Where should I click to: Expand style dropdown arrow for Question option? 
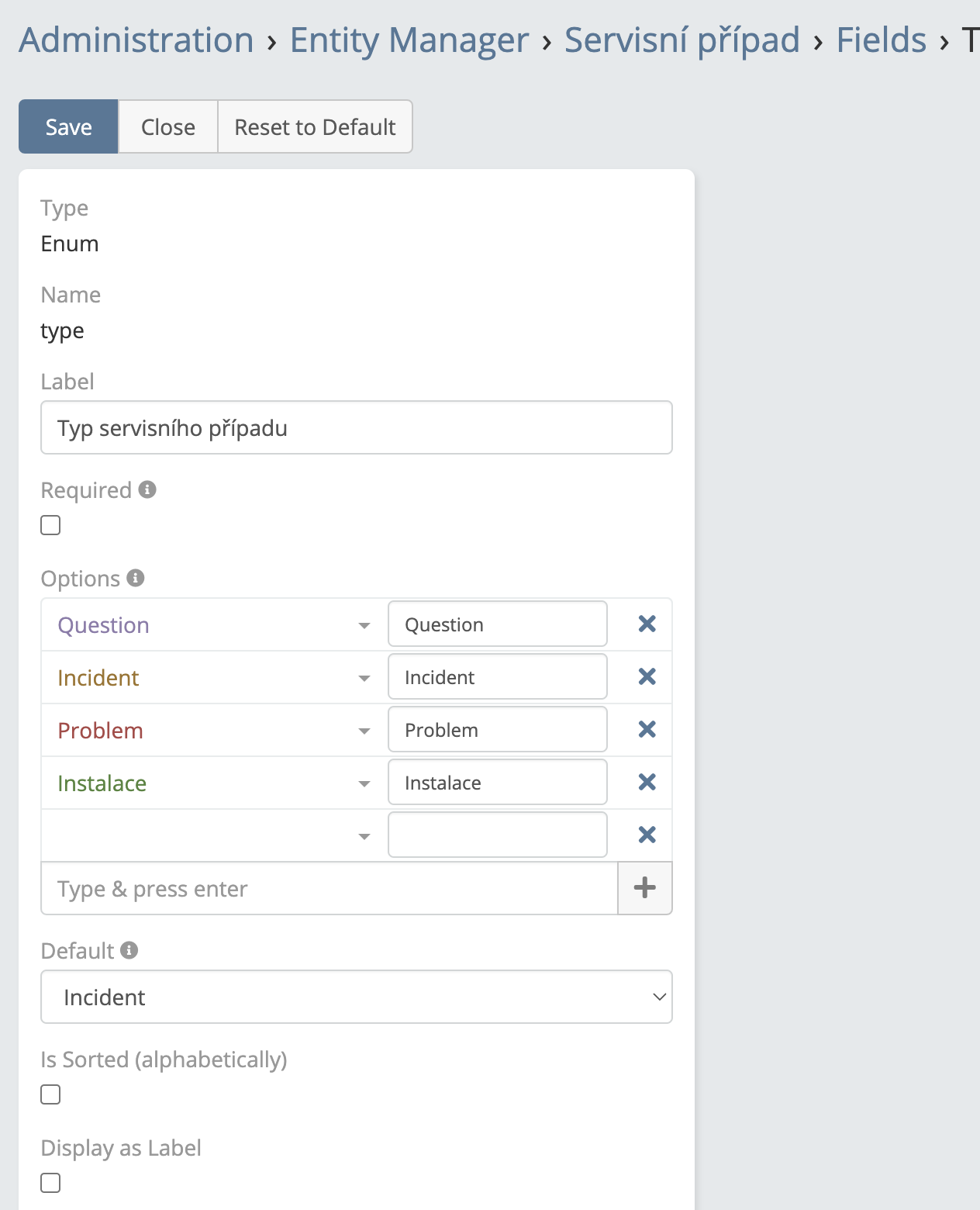(x=364, y=626)
